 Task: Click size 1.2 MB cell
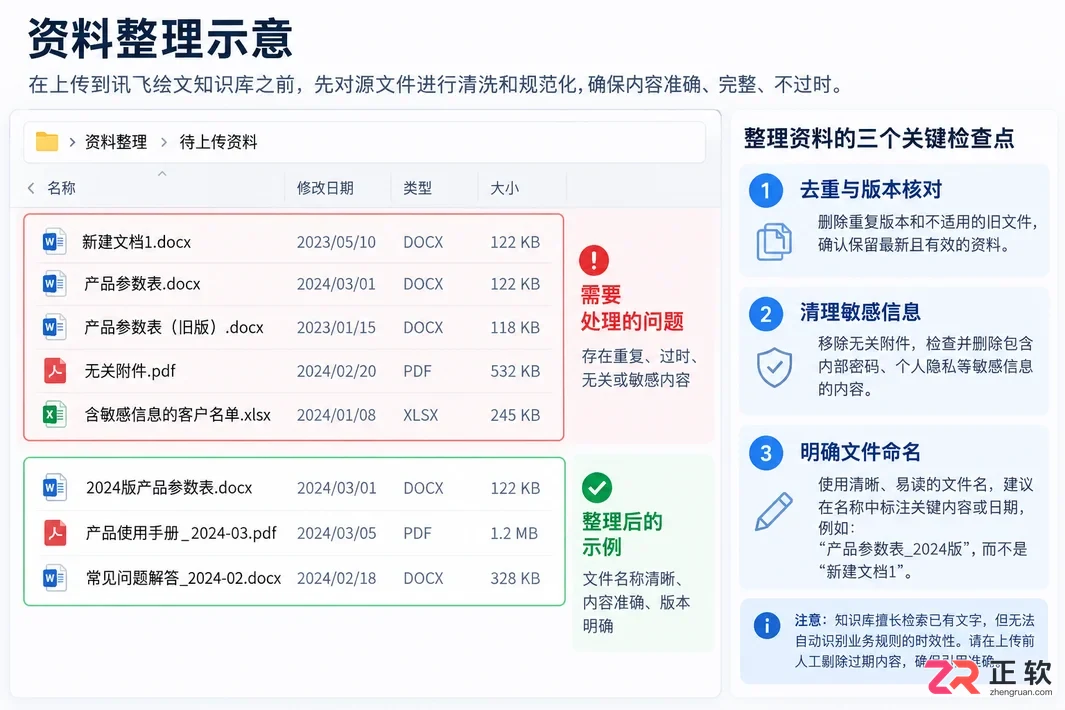pos(513,533)
